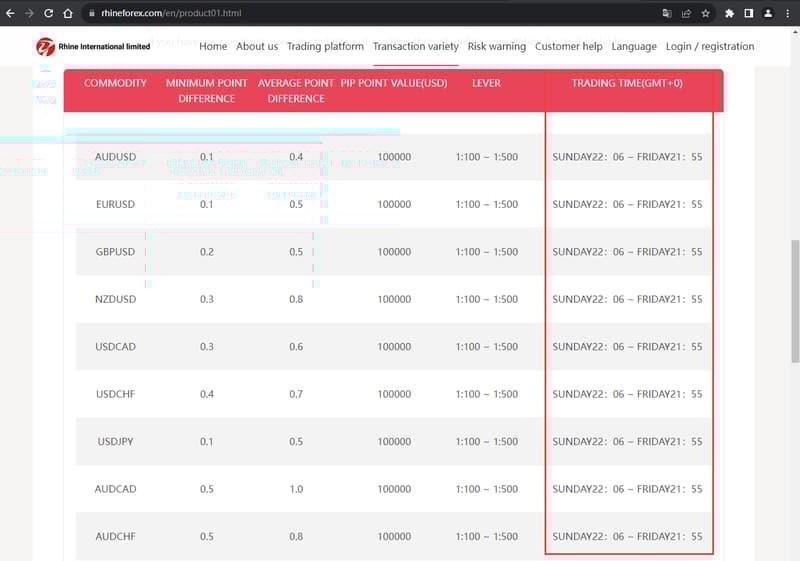Click the Rhine International limited logo
This screenshot has height=561, width=800.
coord(93,46)
